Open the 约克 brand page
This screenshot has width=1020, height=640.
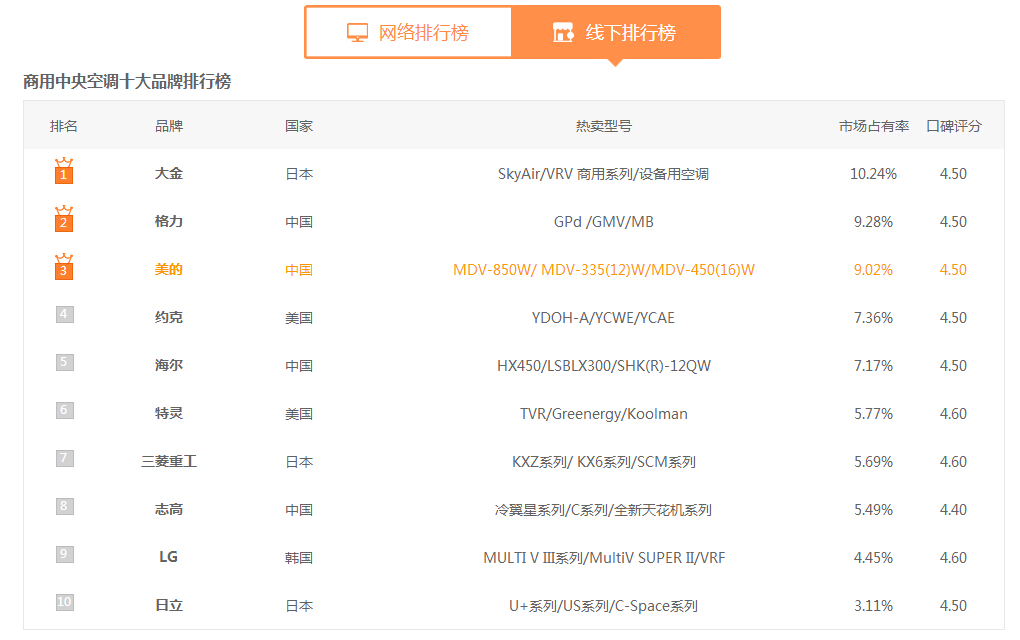(169, 318)
